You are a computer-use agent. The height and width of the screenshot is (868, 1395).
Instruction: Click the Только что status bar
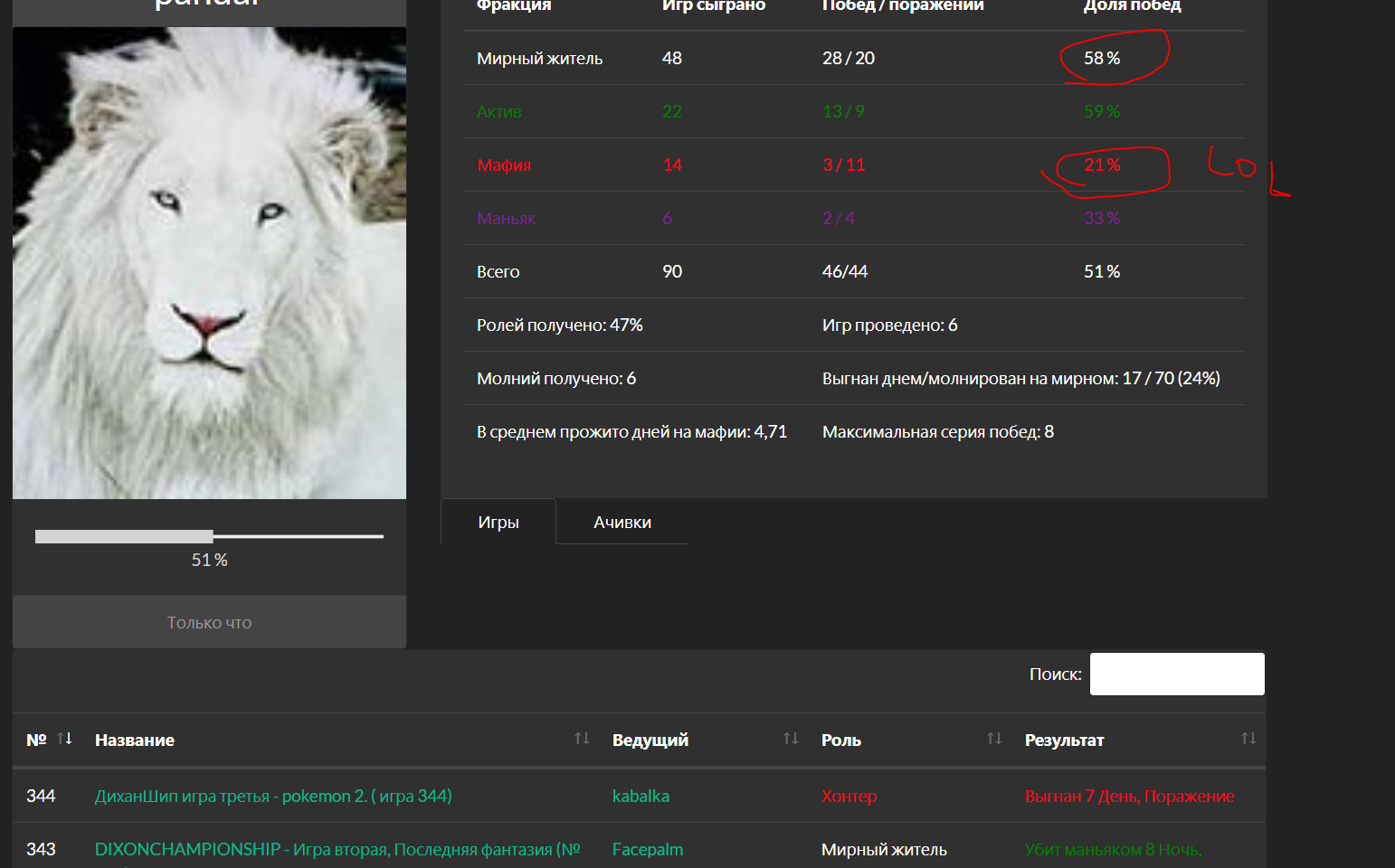pyautogui.click(x=209, y=623)
